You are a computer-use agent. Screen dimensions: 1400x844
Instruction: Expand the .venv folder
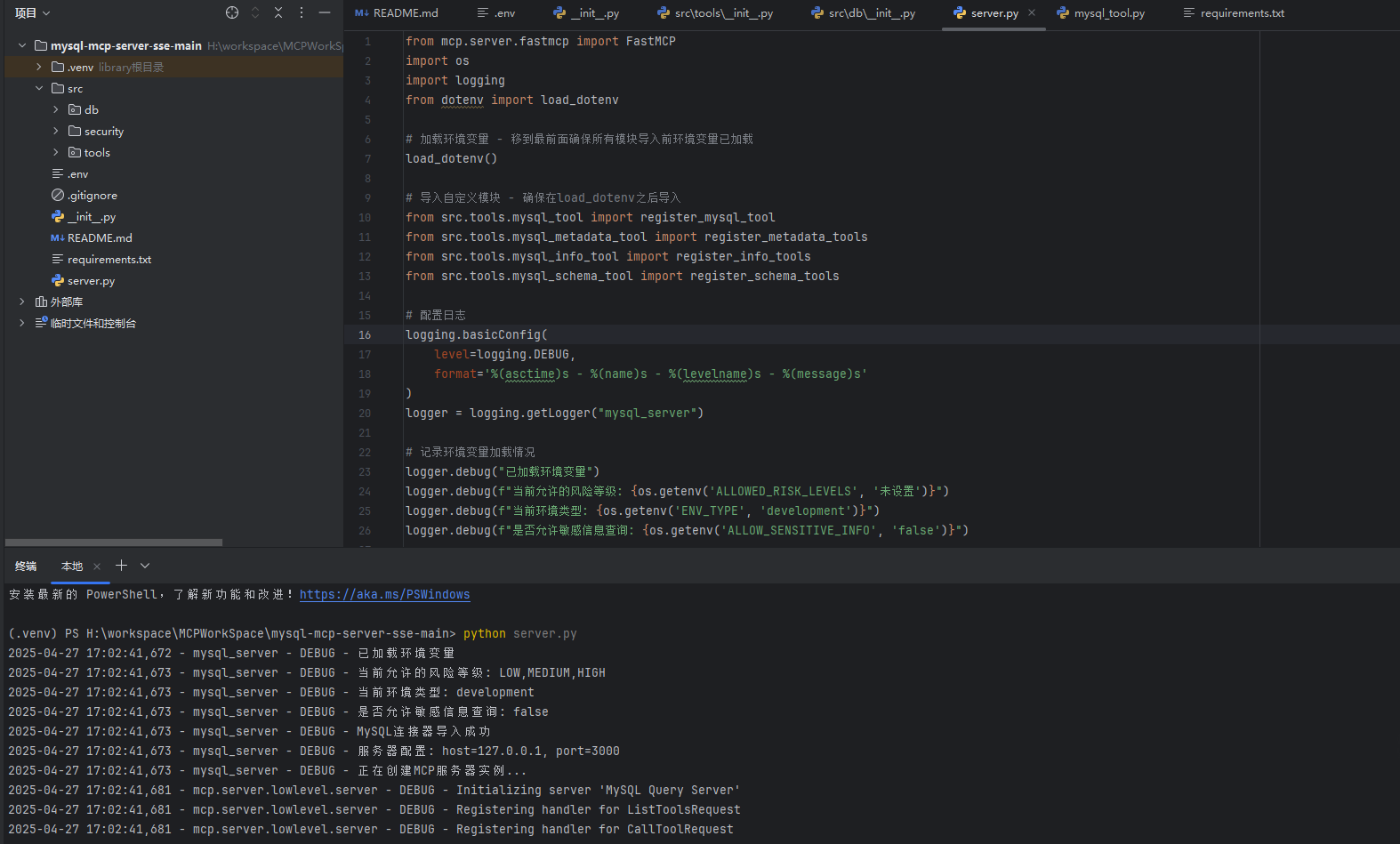point(38,68)
